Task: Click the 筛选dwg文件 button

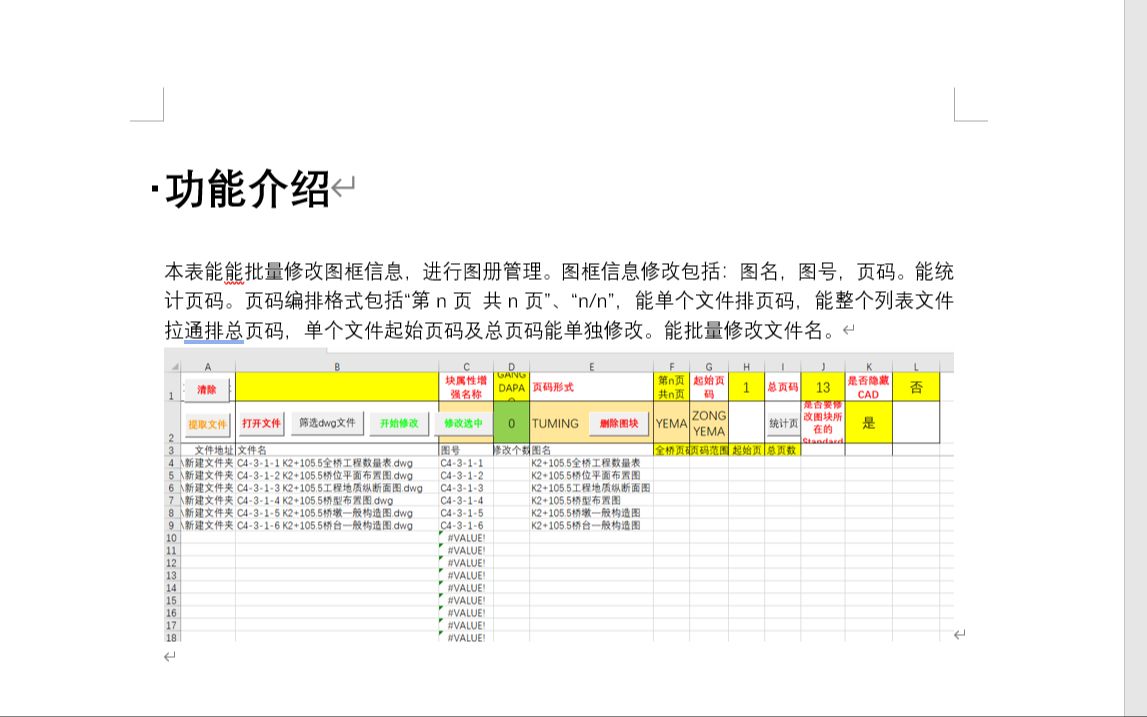Action: pos(325,423)
